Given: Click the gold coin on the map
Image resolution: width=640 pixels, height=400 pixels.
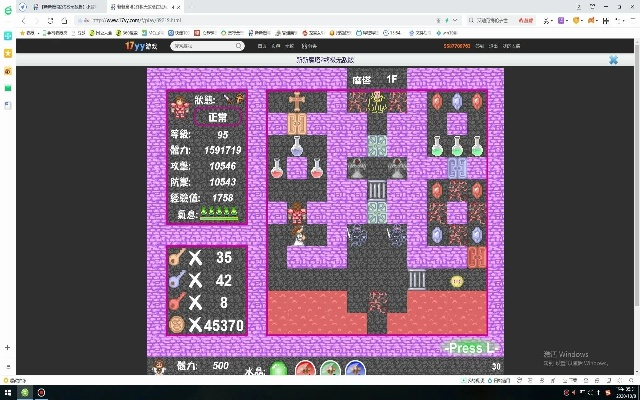Looking at the screenshot, I should [x=457, y=281].
